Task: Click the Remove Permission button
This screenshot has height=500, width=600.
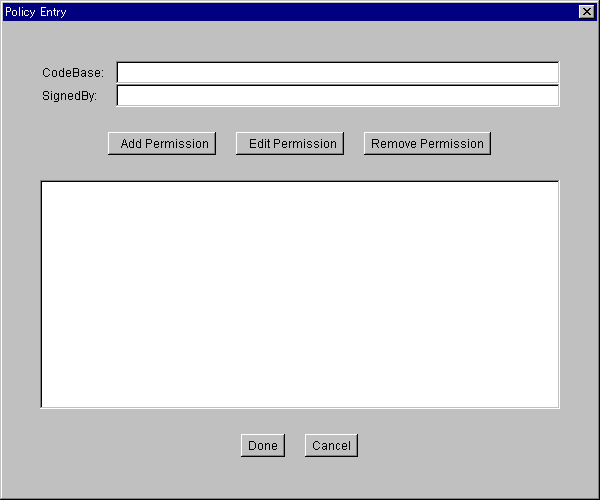Action: (x=427, y=143)
